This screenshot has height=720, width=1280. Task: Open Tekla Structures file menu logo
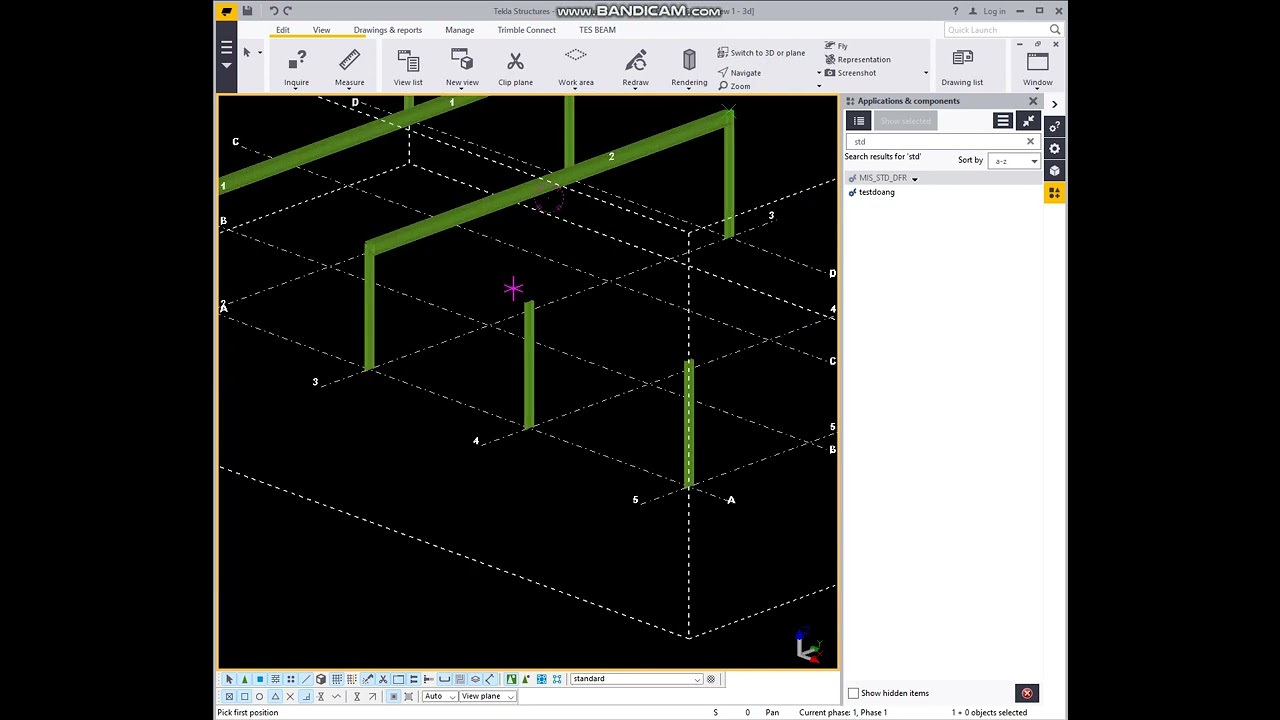pos(227,11)
